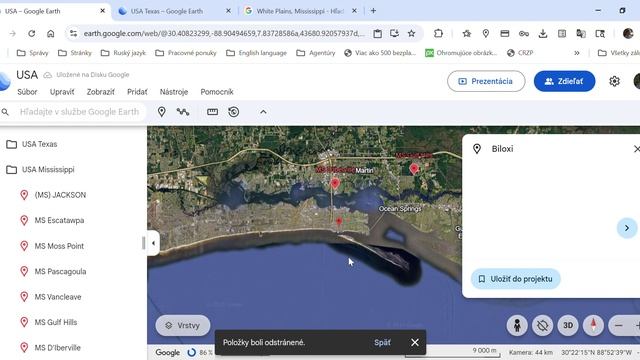Open the Agentúry bookmarks folder
This screenshot has height=360, width=640.
pyautogui.click(x=316, y=53)
